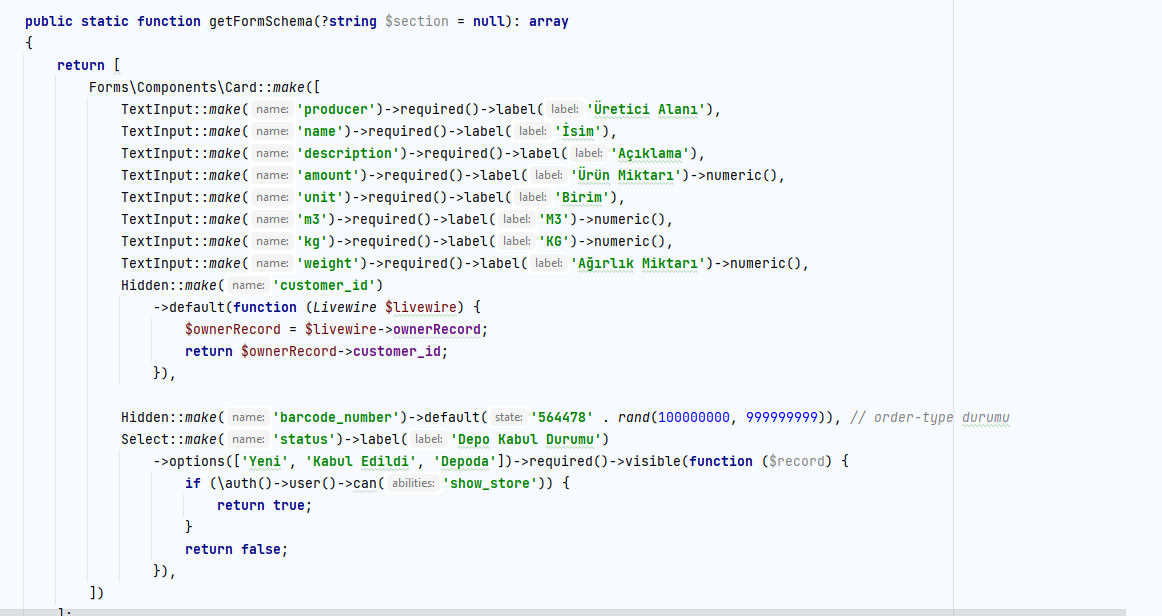The image size is (1162, 616).
Task: Click the rand function call
Action: coord(635,417)
